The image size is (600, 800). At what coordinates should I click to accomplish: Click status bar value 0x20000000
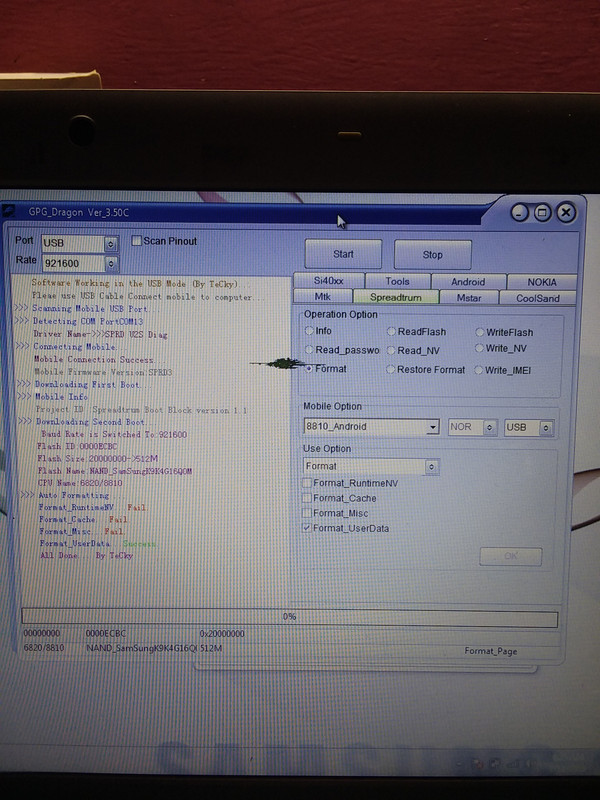pos(222,634)
